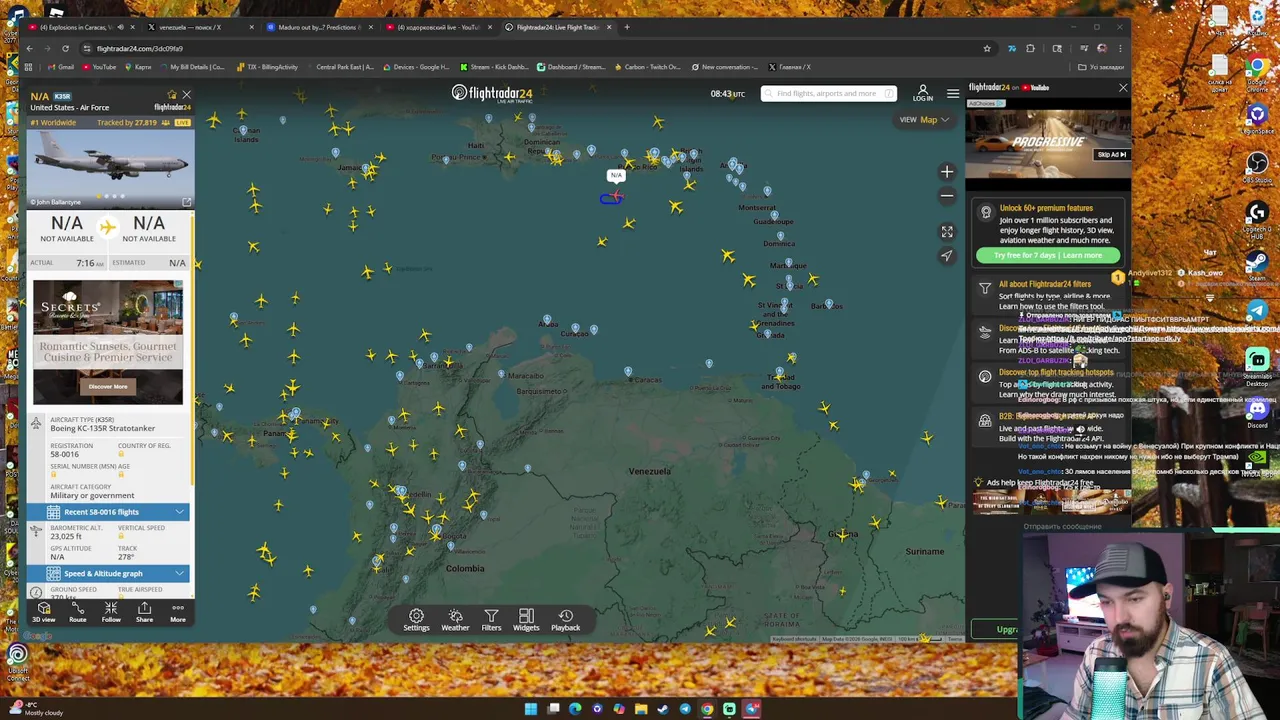Open a new browser tab

click(x=627, y=27)
